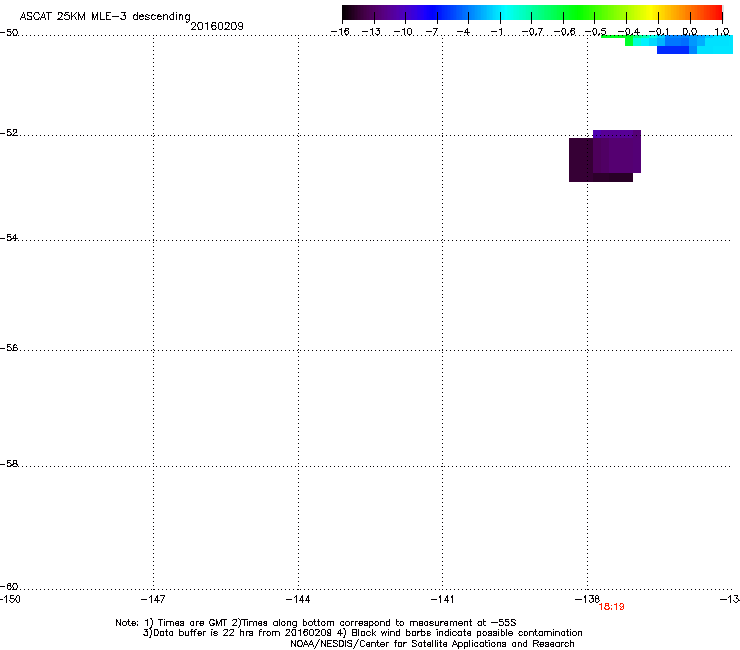This screenshot has width=740, height=650.
Task: Click the -52 latitude axis label
Action: click(x=9, y=133)
